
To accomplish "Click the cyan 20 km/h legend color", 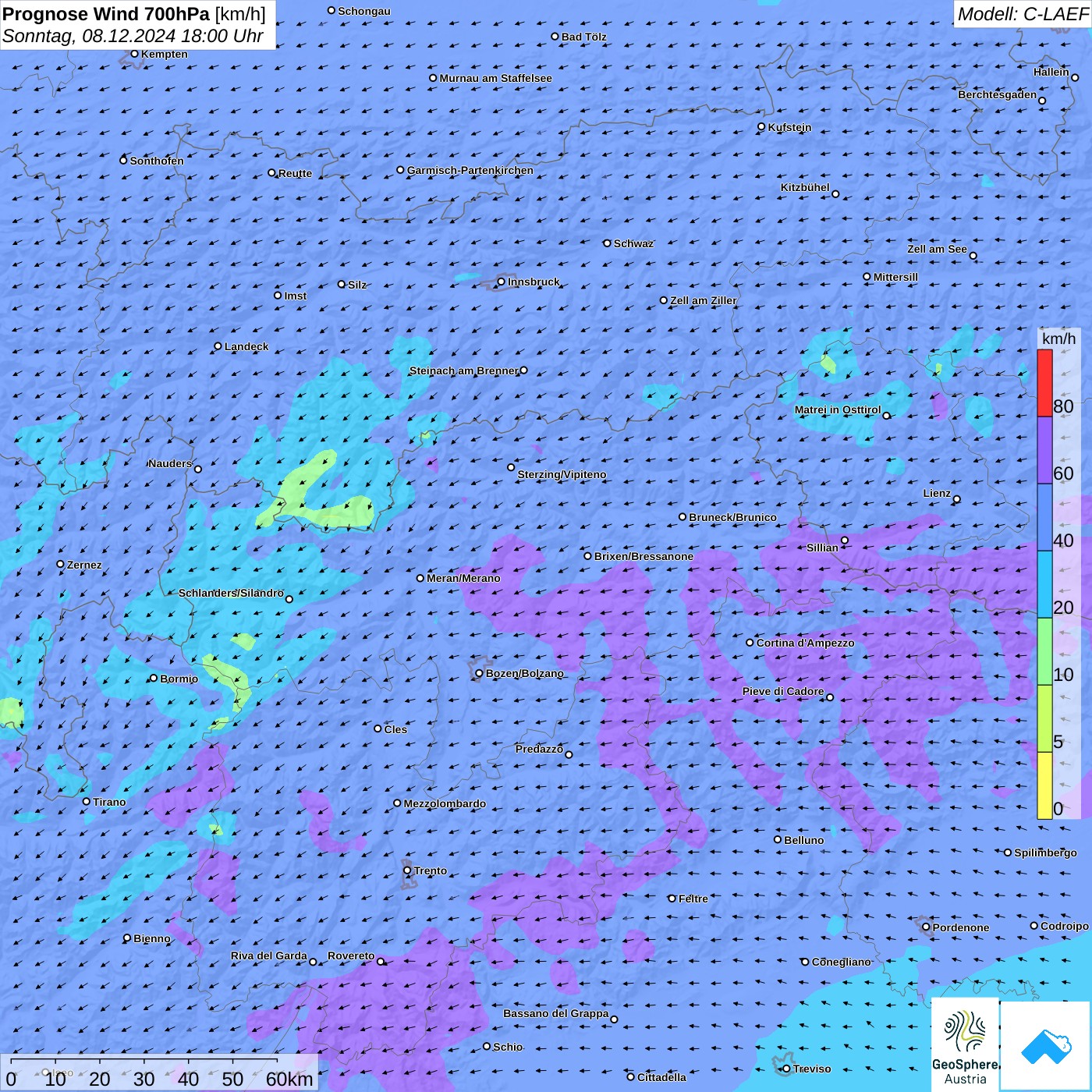I will pyautogui.click(x=1044, y=584).
